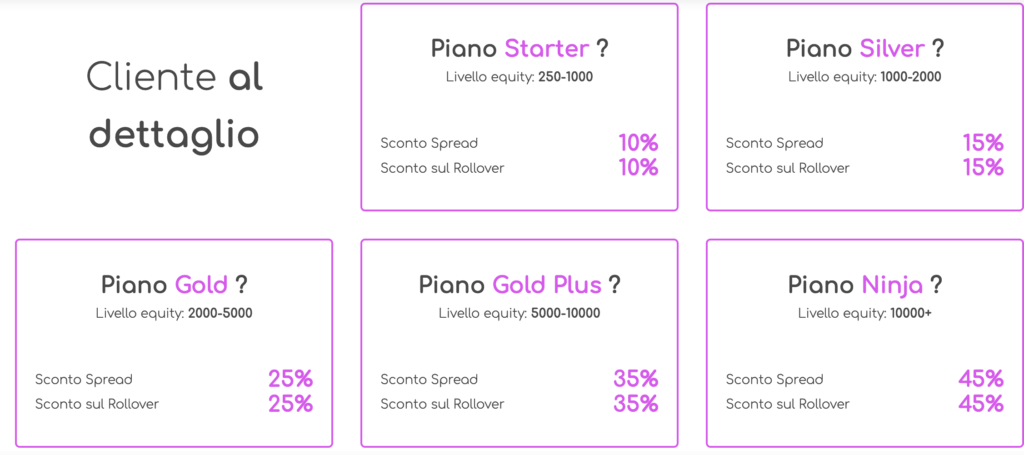
Task: Click the 10% Sconto Spread value
Action: point(638,143)
